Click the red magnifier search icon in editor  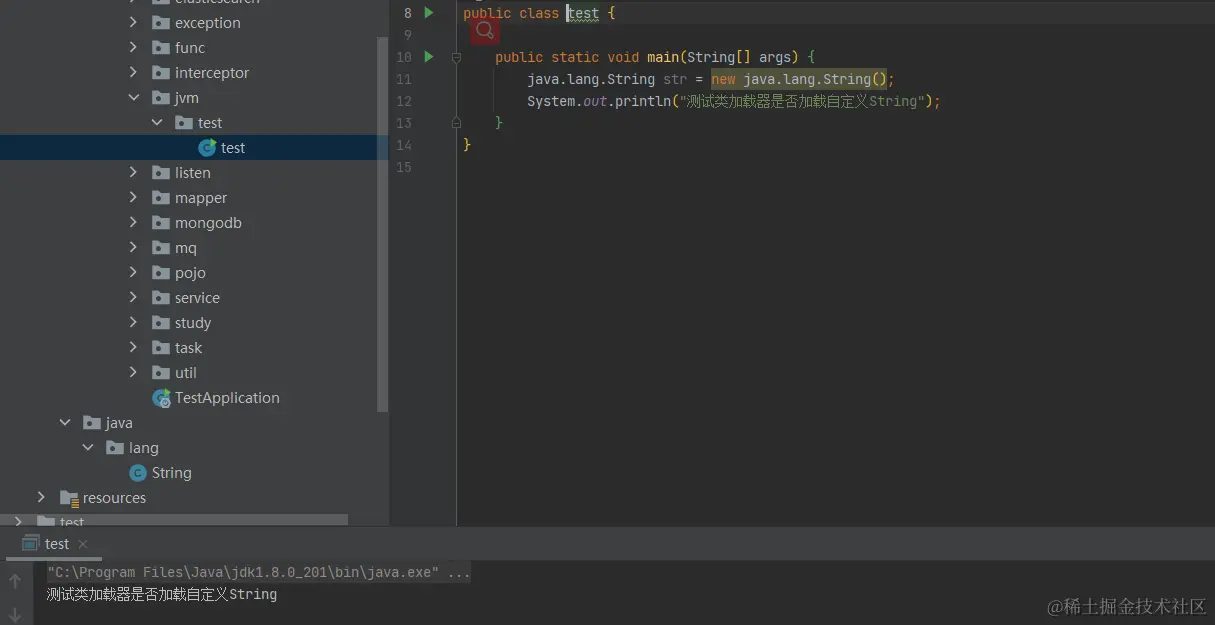(485, 31)
